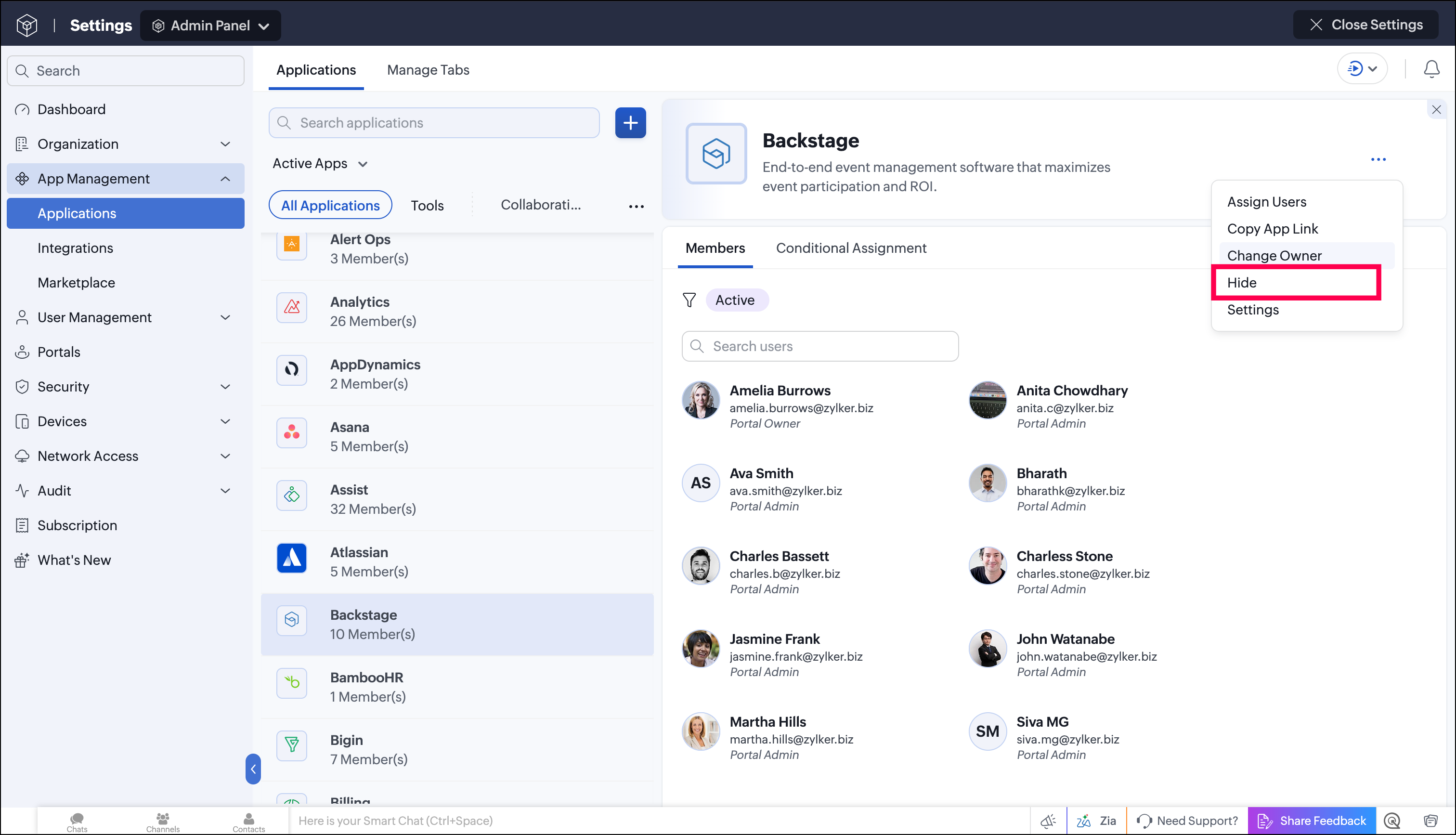Click Need Support?

point(1187,821)
